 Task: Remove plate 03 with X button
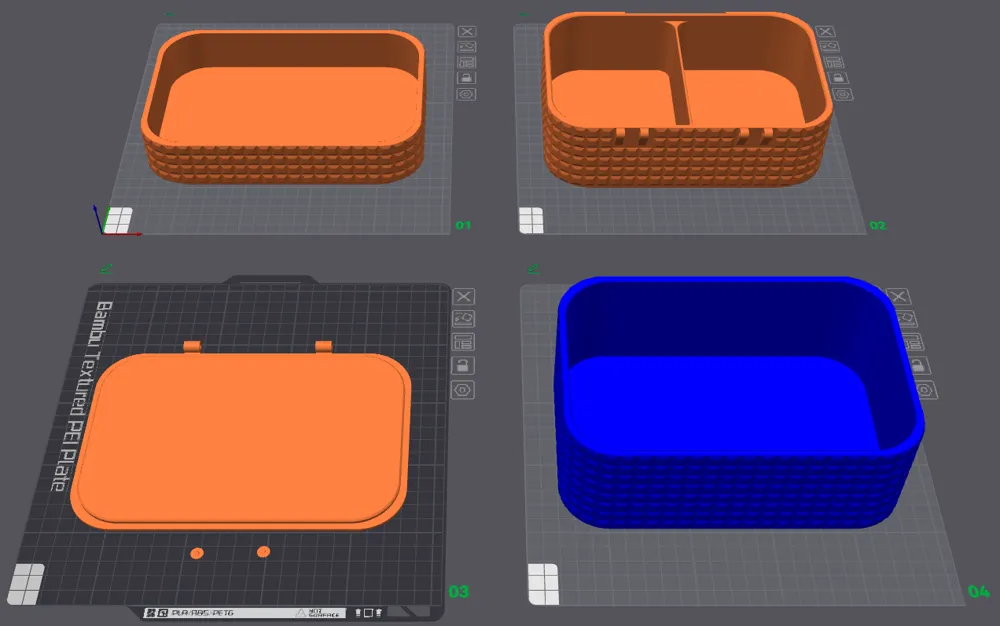tap(464, 296)
